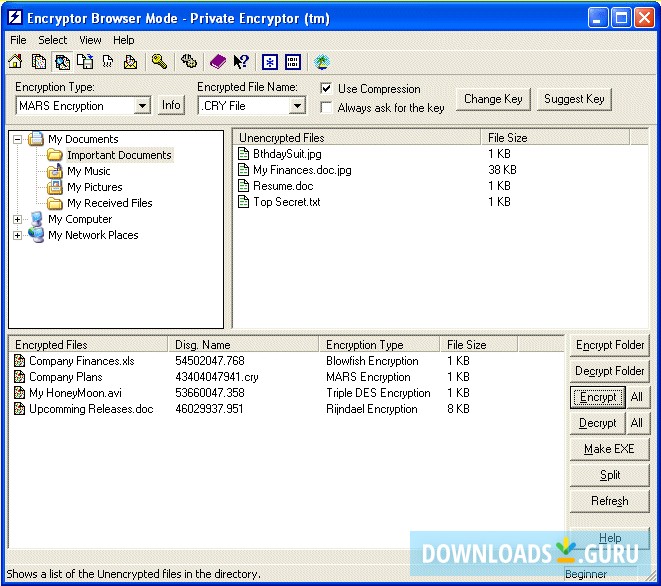Image resolution: width=661 pixels, height=586 pixels.
Task: Select the Top Secret.txt unencrypted file
Action: coord(286,202)
